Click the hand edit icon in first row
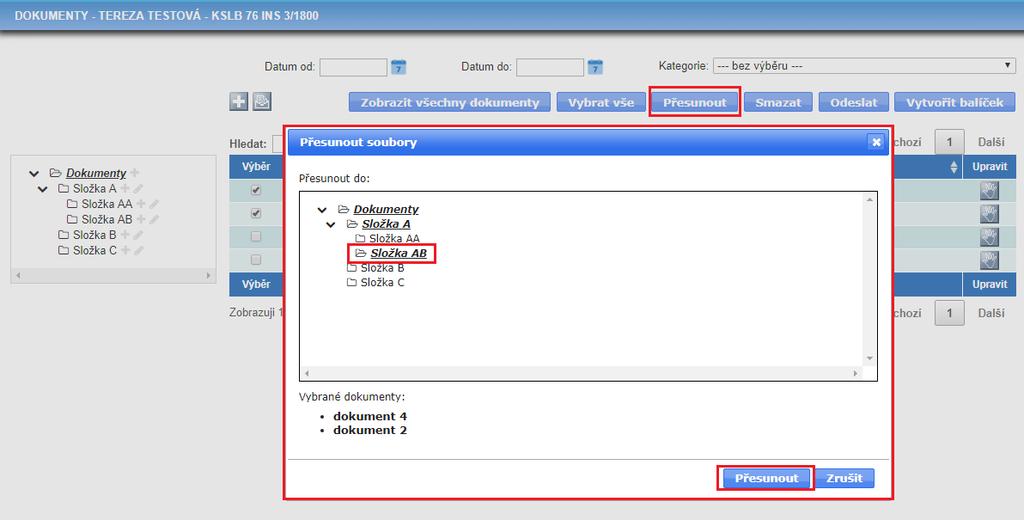Image resolution: width=1024 pixels, height=520 pixels. coord(989,191)
